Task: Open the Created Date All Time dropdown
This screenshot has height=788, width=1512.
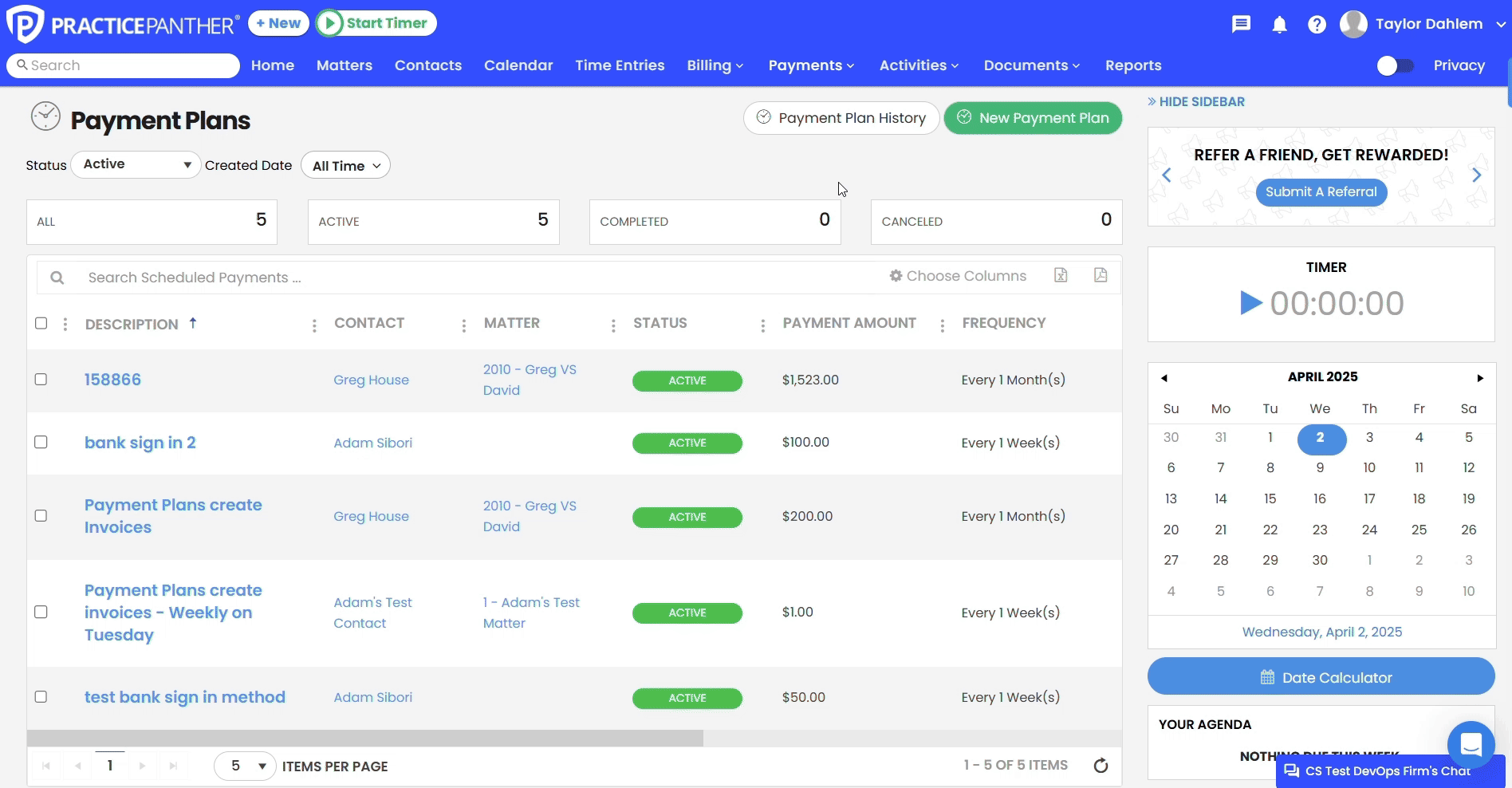Action: (x=345, y=165)
